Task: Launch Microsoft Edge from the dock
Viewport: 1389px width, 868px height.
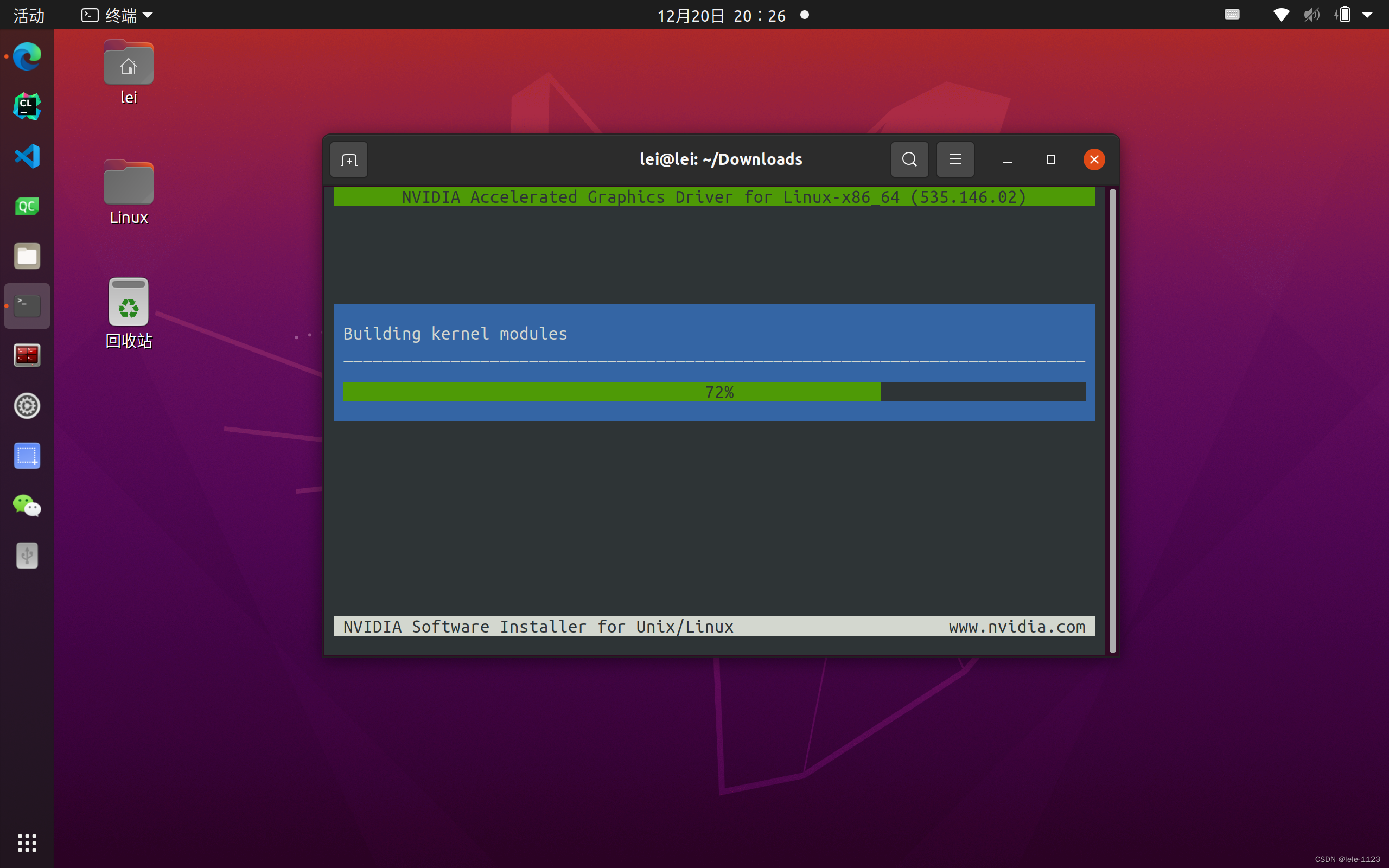Action: 27,56
